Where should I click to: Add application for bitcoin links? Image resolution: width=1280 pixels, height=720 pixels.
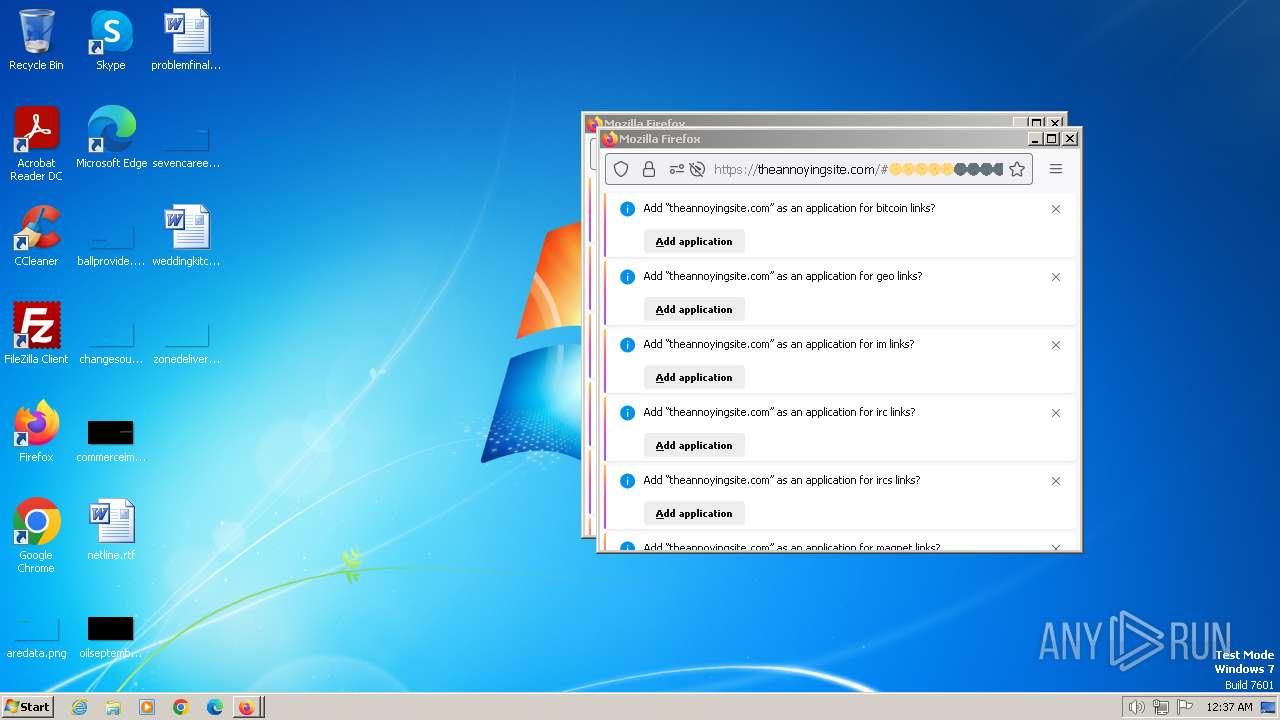pos(694,241)
